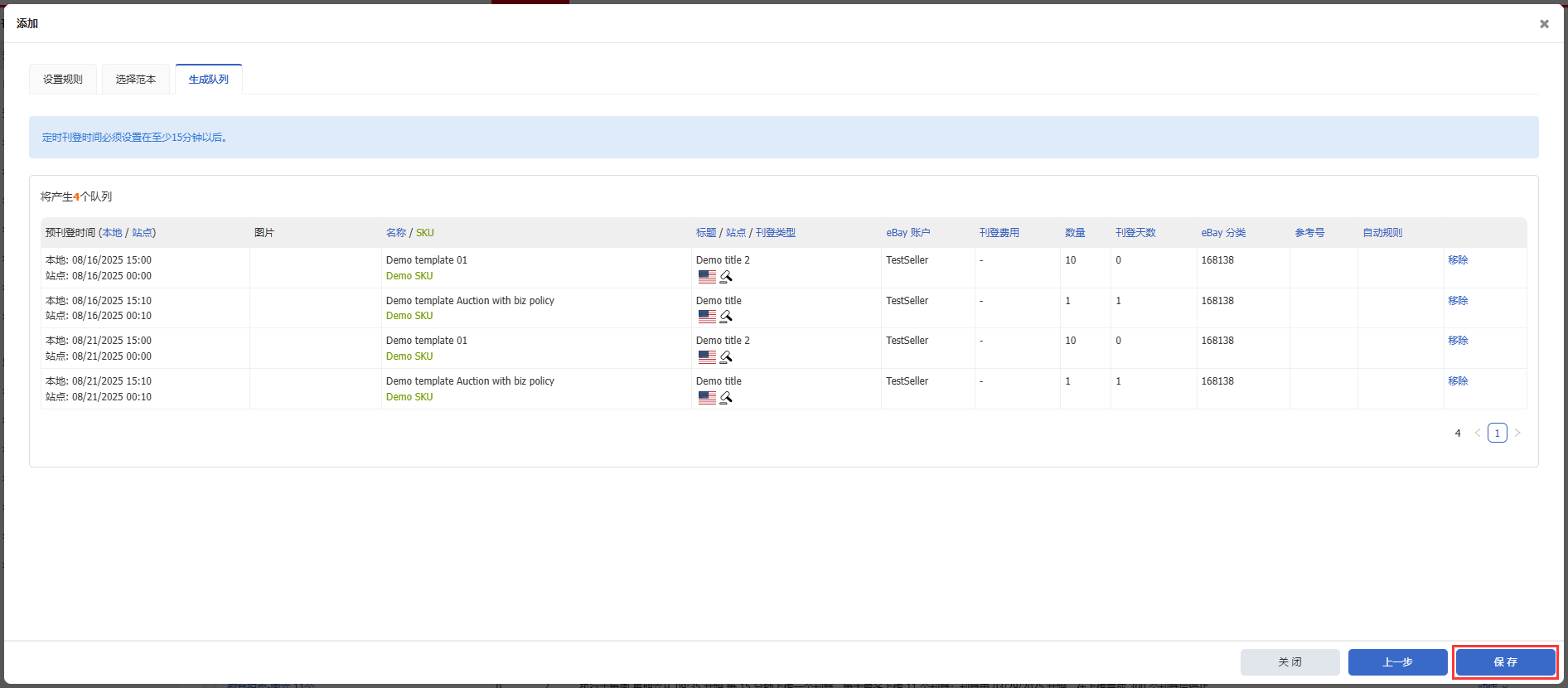Click the US flag icon in first row
This screenshot has height=688, width=1568.
click(707, 277)
